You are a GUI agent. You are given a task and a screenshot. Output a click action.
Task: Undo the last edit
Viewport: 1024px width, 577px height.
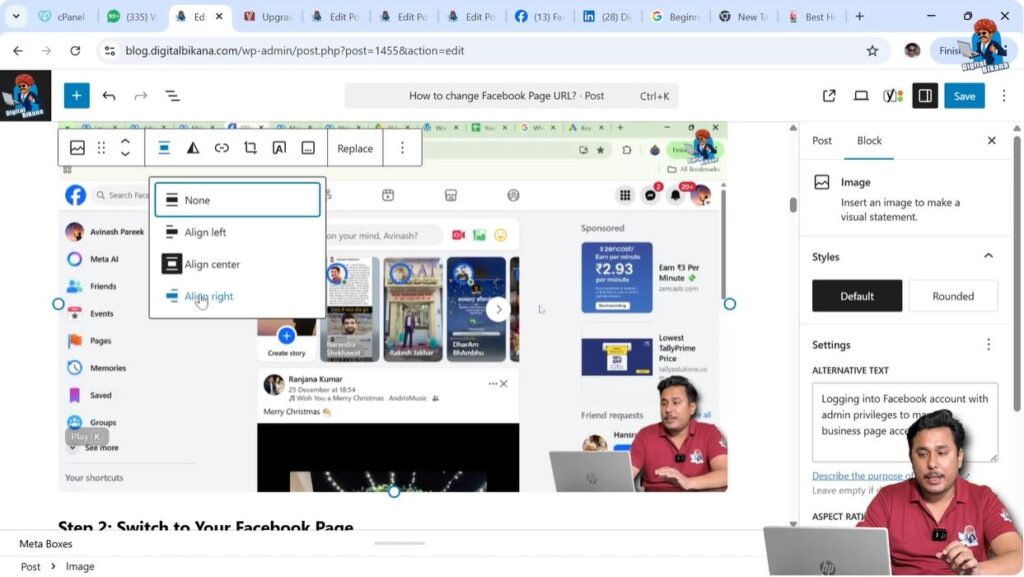pos(109,96)
